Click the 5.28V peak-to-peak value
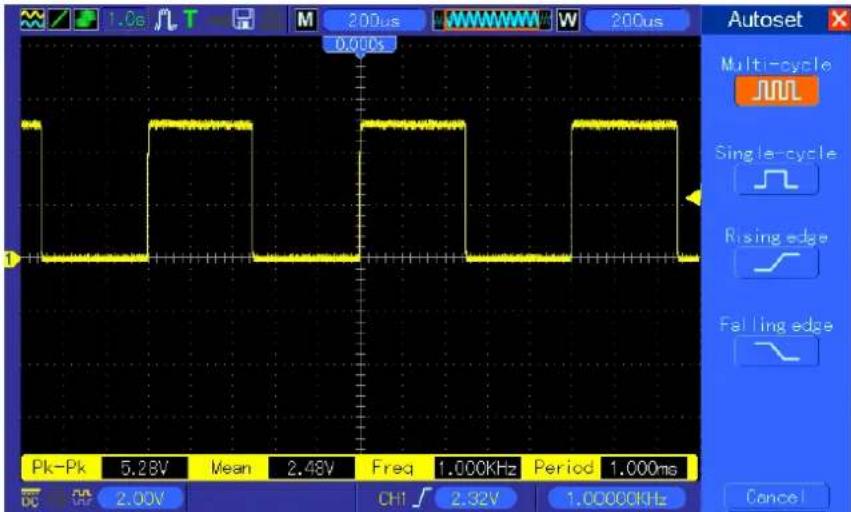Image resolution: width=851 pixels, height=512 pixels. pos(144,468)
